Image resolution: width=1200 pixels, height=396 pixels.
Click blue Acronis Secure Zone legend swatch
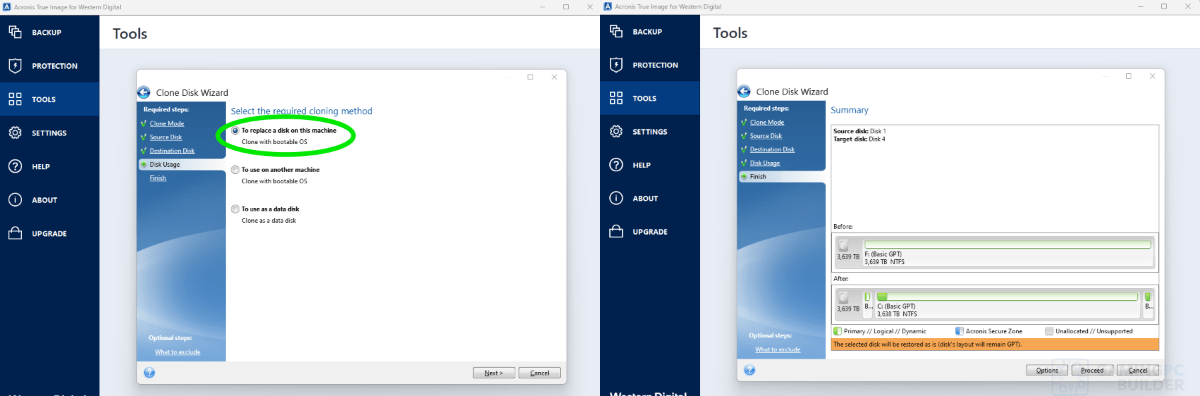tap(959, 330)
